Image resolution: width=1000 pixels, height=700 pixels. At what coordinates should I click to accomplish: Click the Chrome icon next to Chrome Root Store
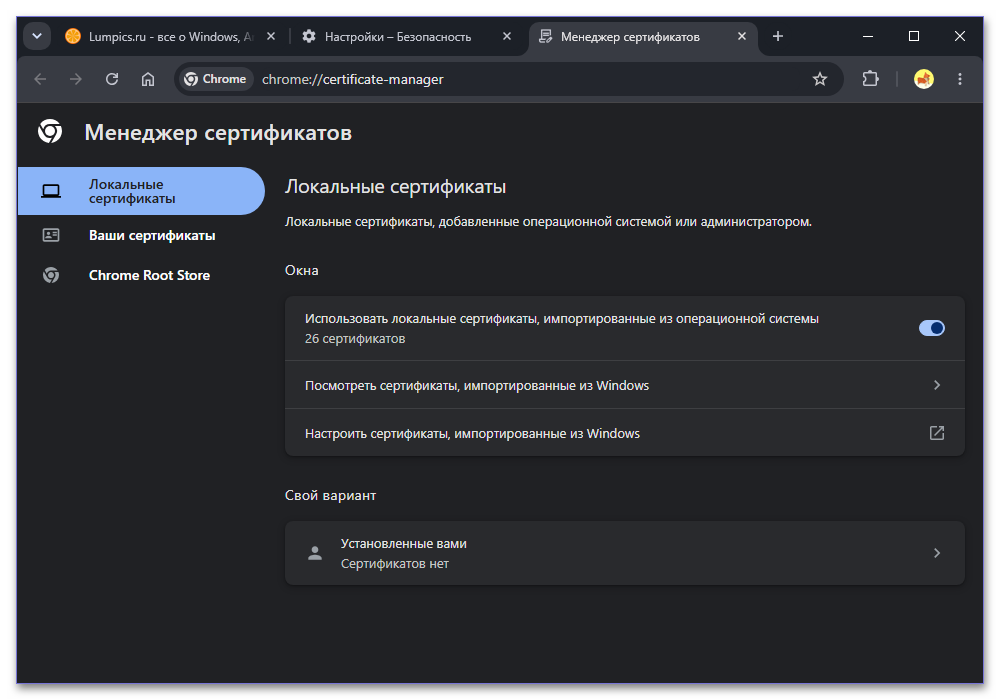51,275
